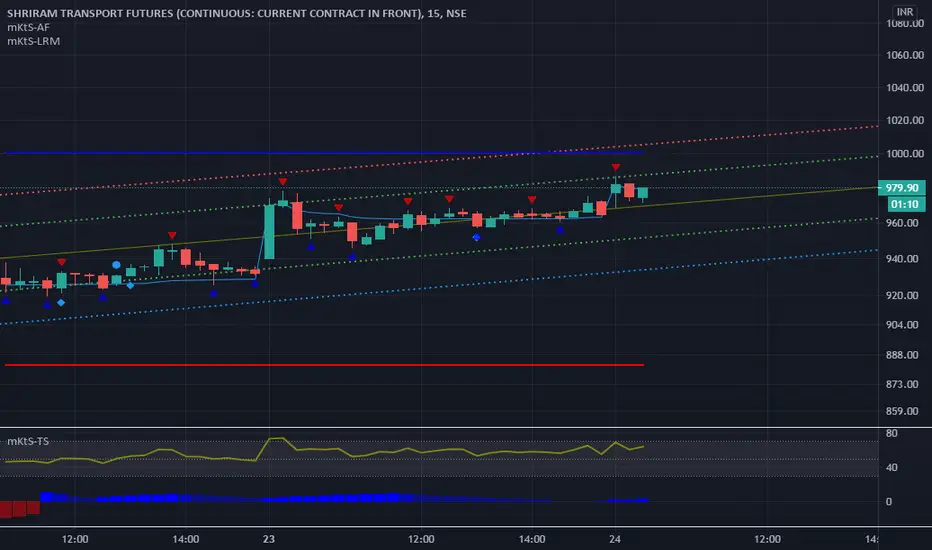This screenshot has height=550, width=932.
Task: Click the 1060.00 price axis label
Action: 905,55
